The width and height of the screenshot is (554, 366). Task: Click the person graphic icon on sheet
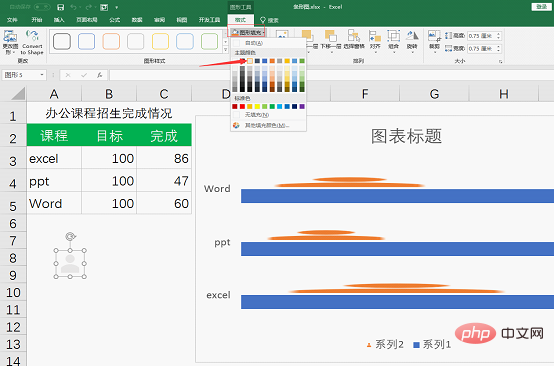(70, 264)
